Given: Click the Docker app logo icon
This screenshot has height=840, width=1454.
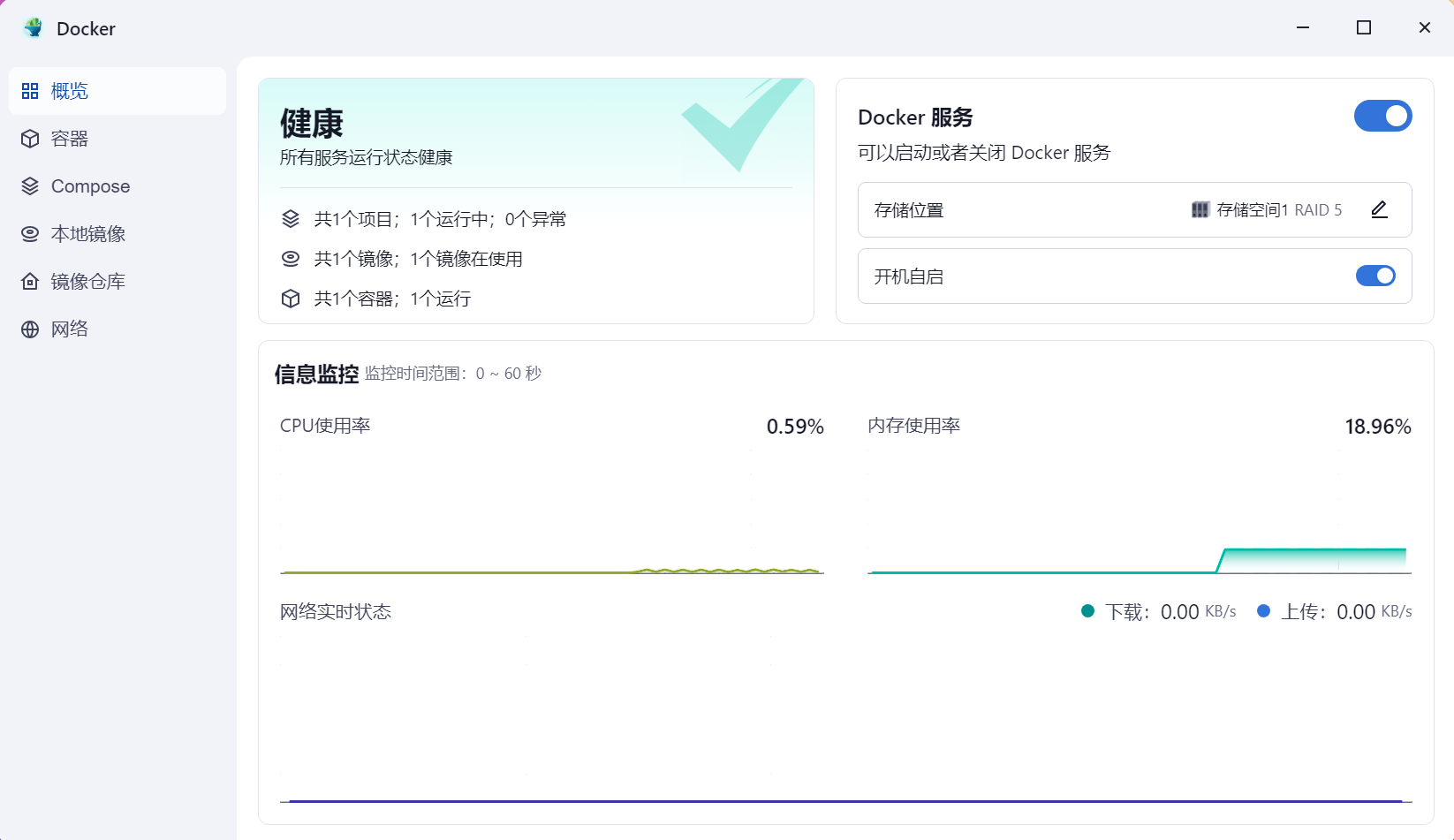Looking at the screenshot, I should (33, 28).
